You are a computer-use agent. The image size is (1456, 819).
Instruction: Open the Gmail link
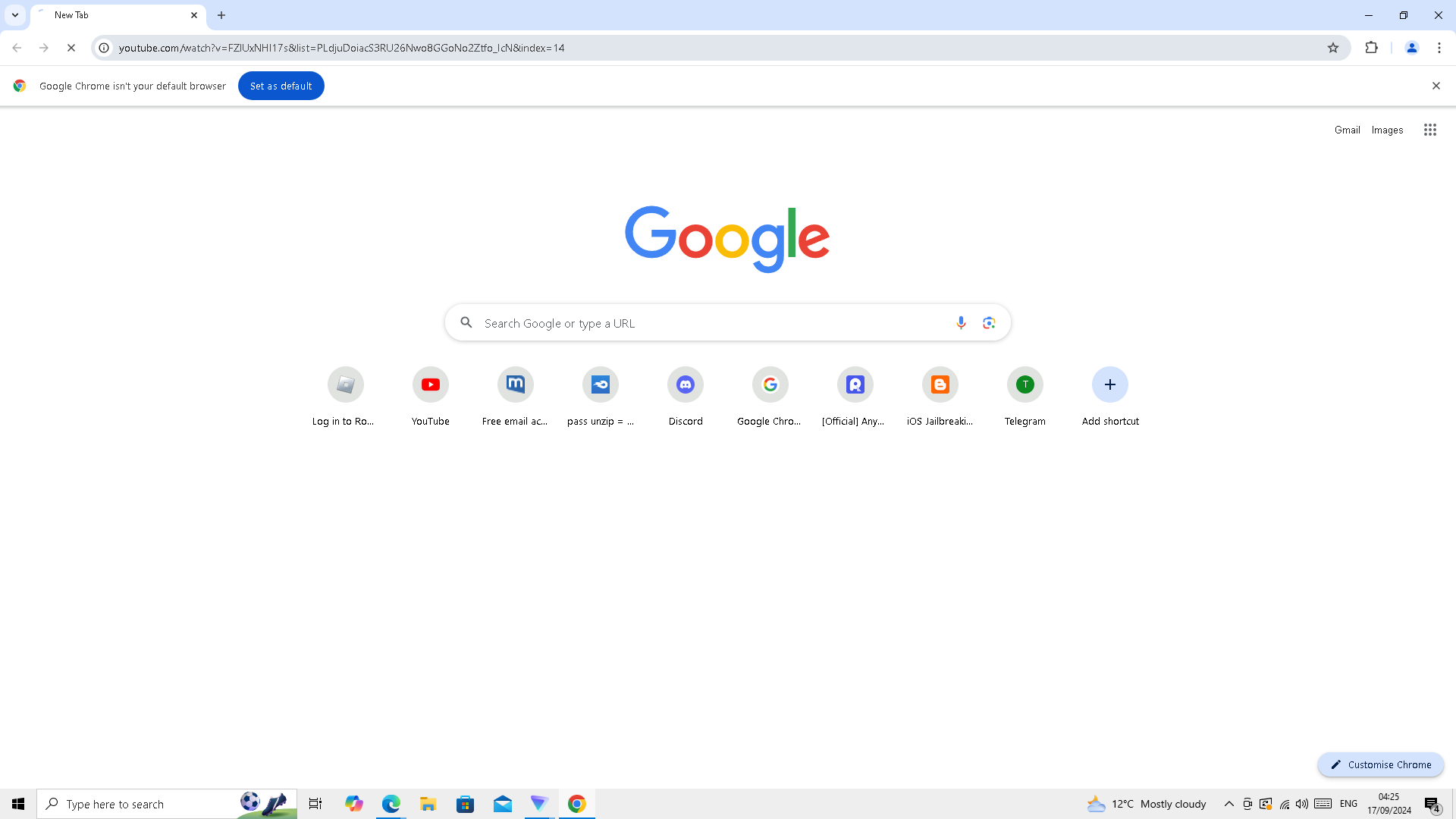point(1348,130)
